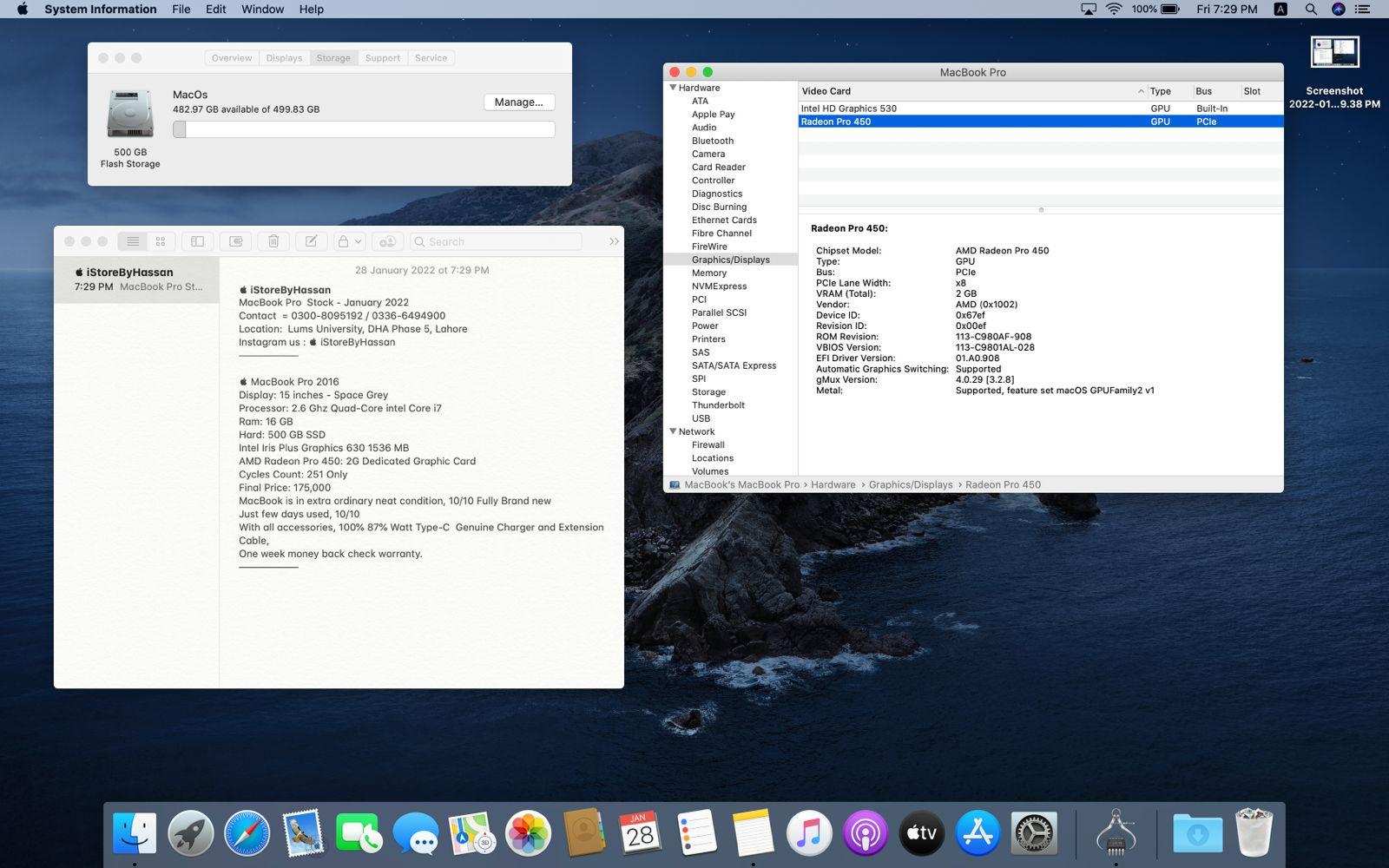Show Notes attachments browser

(x=235, y=241)
